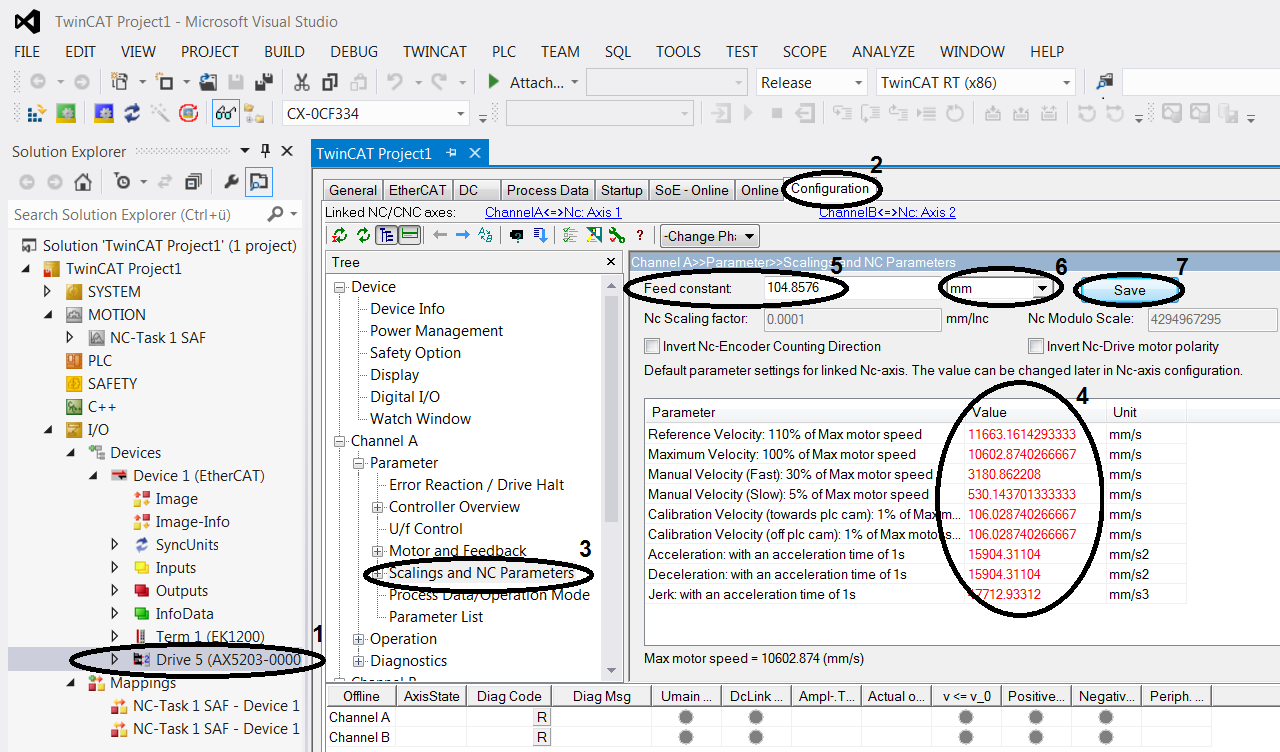This screenshot has width=1280, height=752.
Task: Click Channel A R reset button
Action: (x=542, y=717)
